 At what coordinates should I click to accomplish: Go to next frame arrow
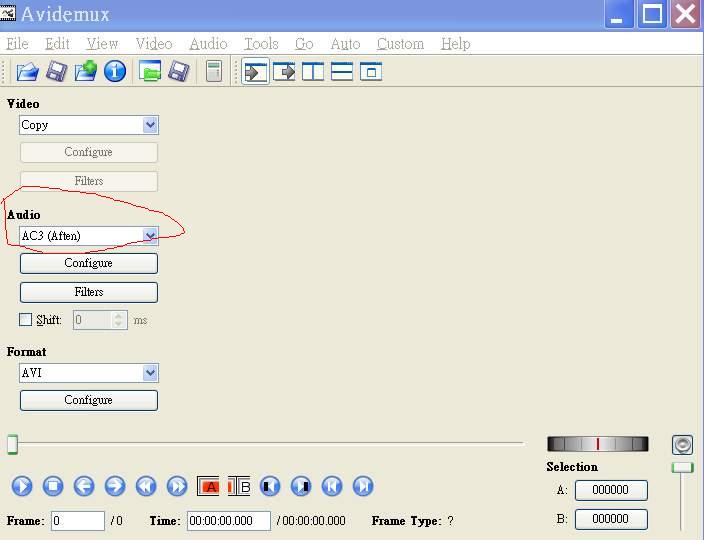(115, 486)
